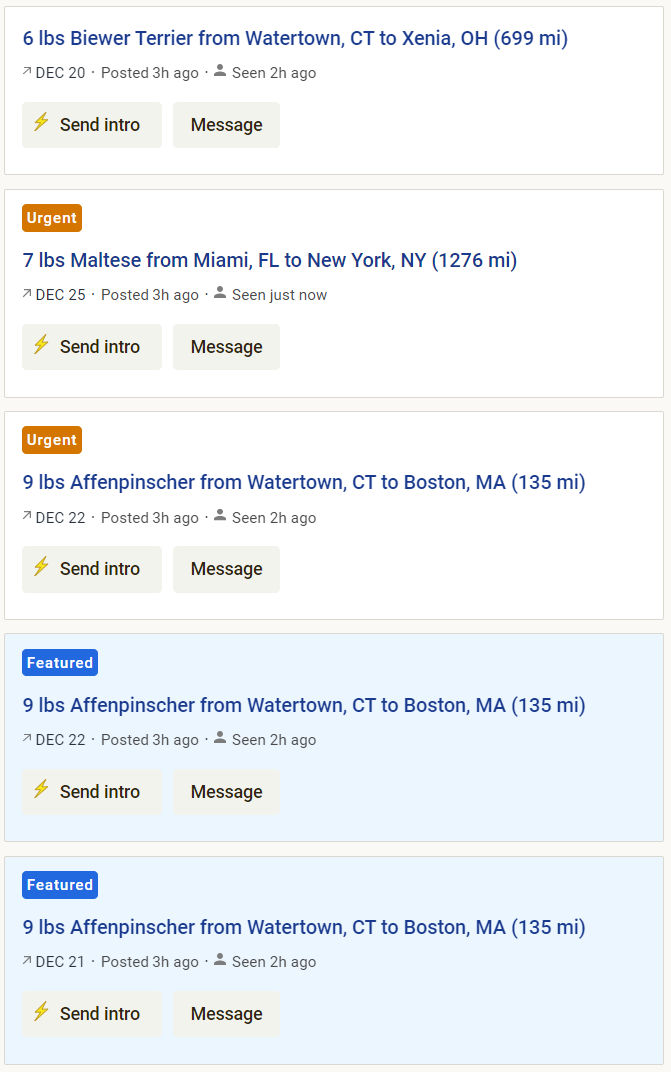Click lightning icon on Maltese listing
This screenshot has width=671, height=1072.
click(x=41, y=345)
